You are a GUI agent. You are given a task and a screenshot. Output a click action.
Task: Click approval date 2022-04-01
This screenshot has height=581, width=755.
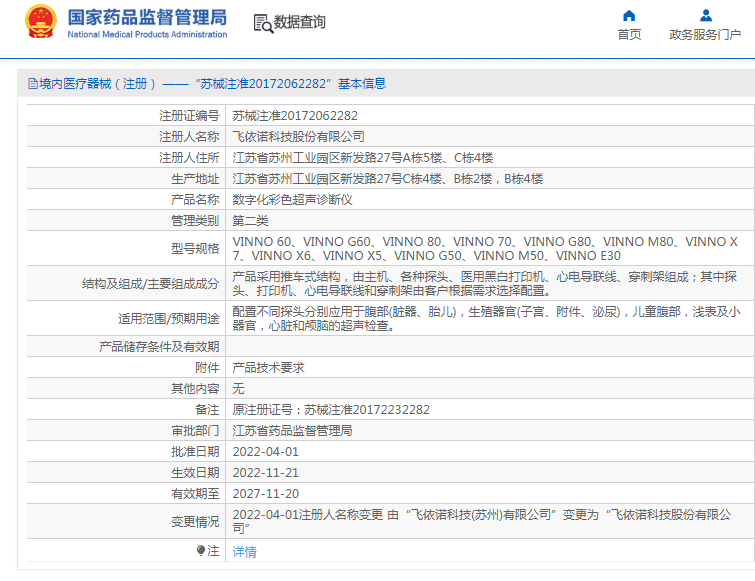pos(266,452)
